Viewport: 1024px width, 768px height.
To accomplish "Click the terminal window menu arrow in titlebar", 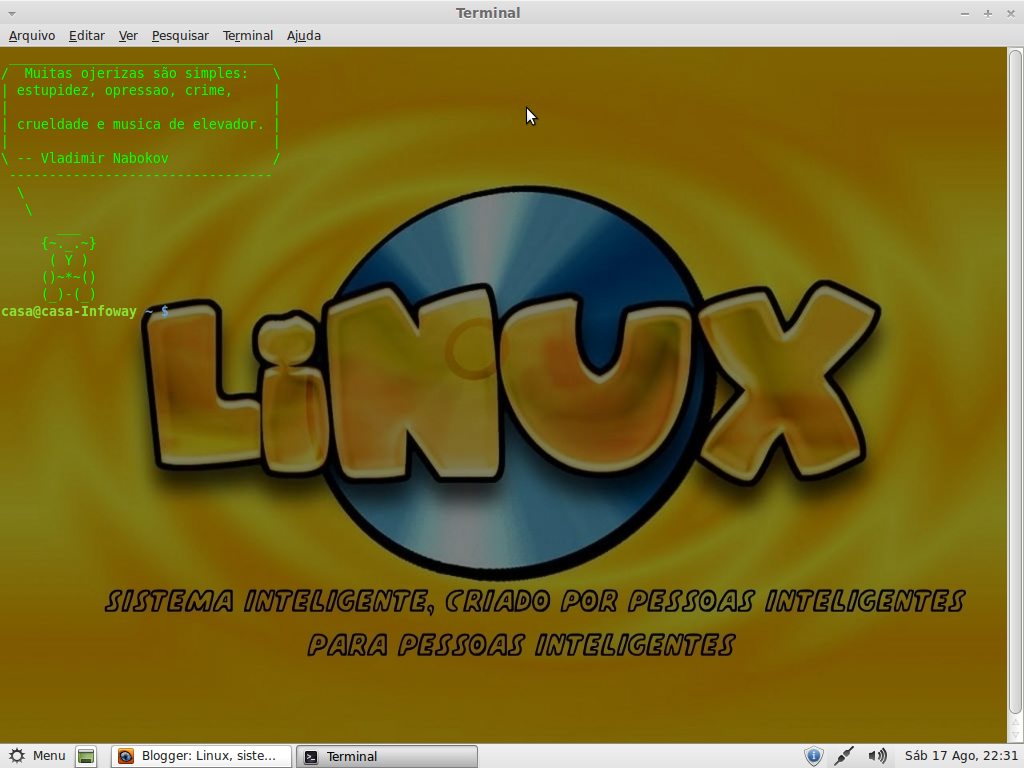I will [x=12, y=13].
